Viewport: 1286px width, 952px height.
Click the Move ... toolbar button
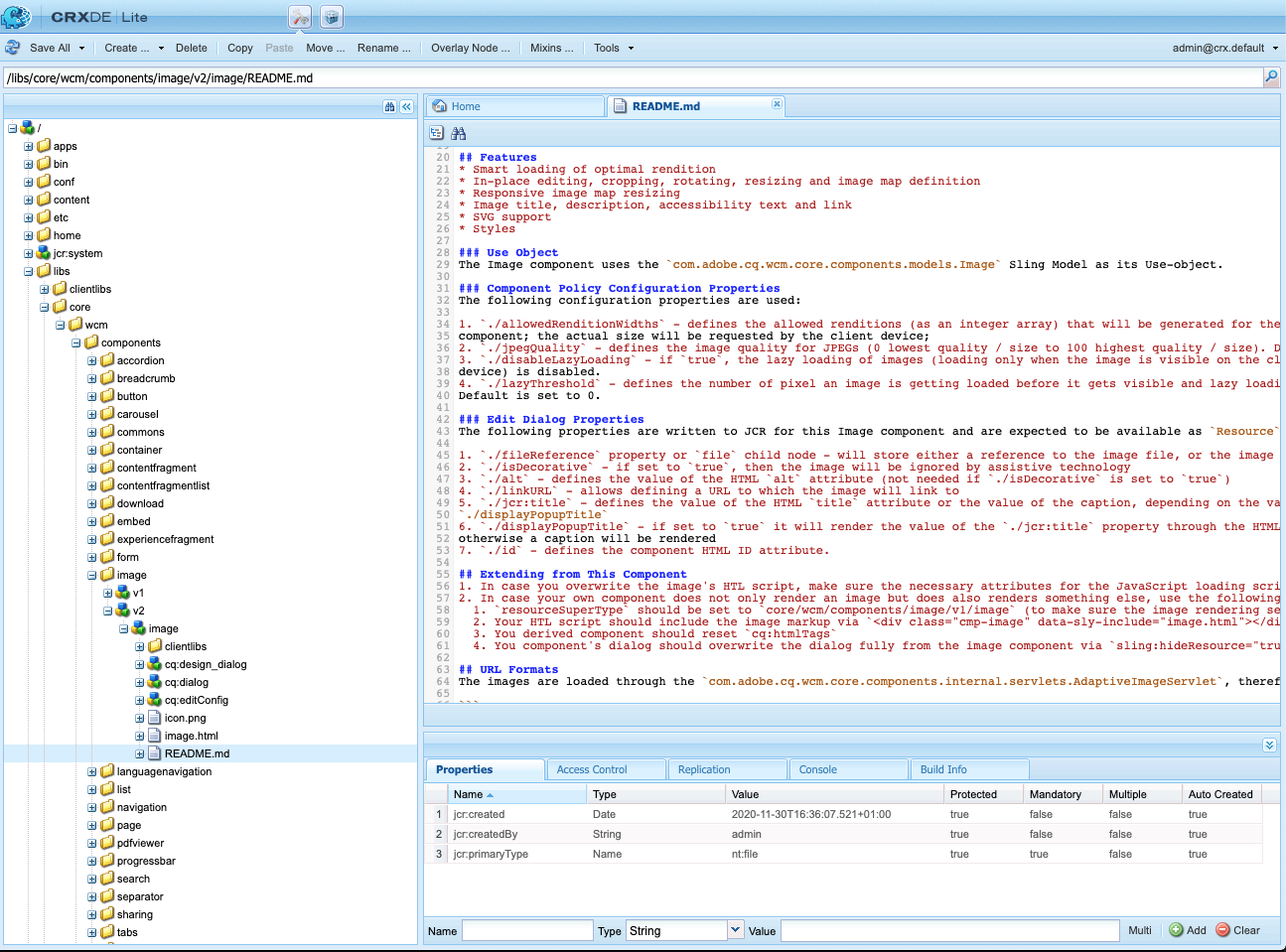pos(326,48)
